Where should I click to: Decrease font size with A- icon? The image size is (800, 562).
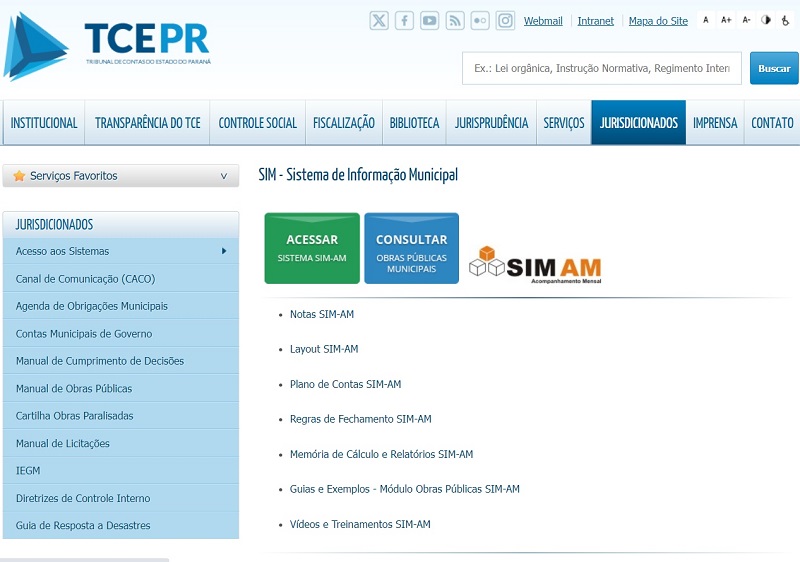(746, 20)
